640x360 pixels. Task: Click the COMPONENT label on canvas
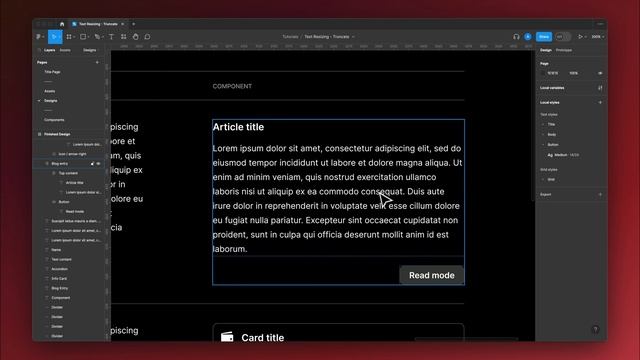pyautogui.click(x=232, y=86)
